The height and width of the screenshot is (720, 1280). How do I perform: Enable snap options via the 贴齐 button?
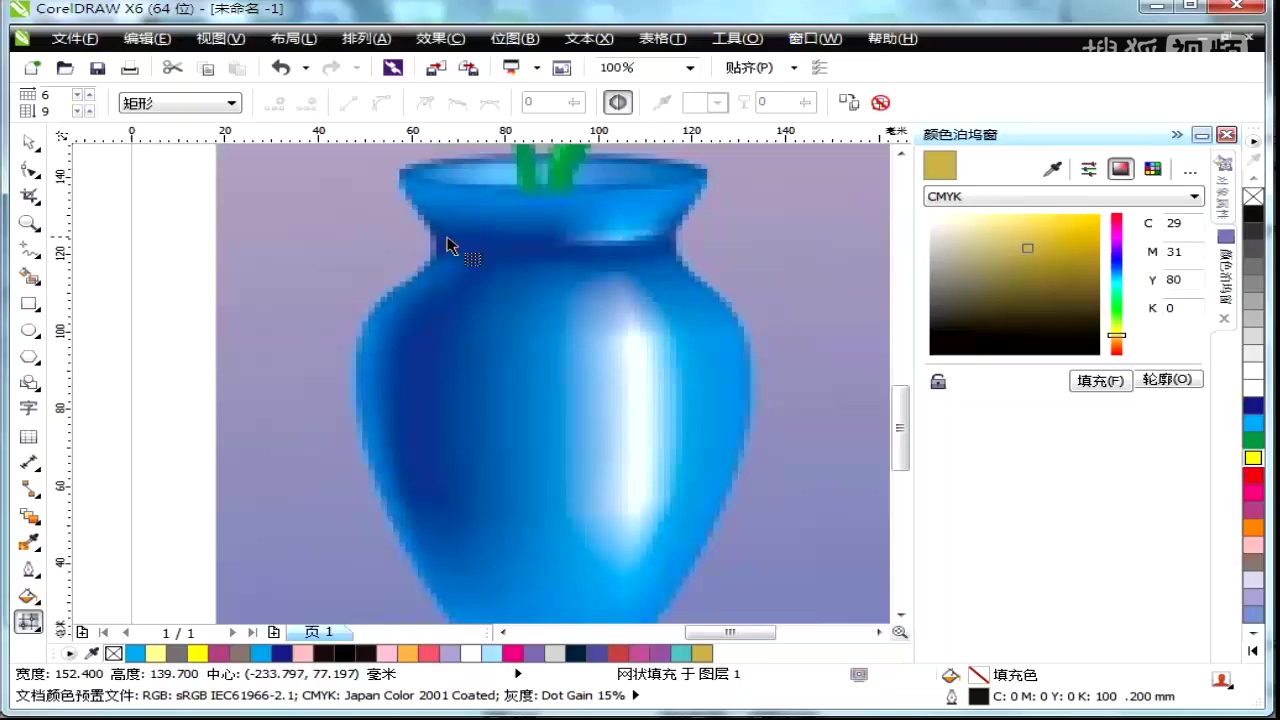point(748,67)
